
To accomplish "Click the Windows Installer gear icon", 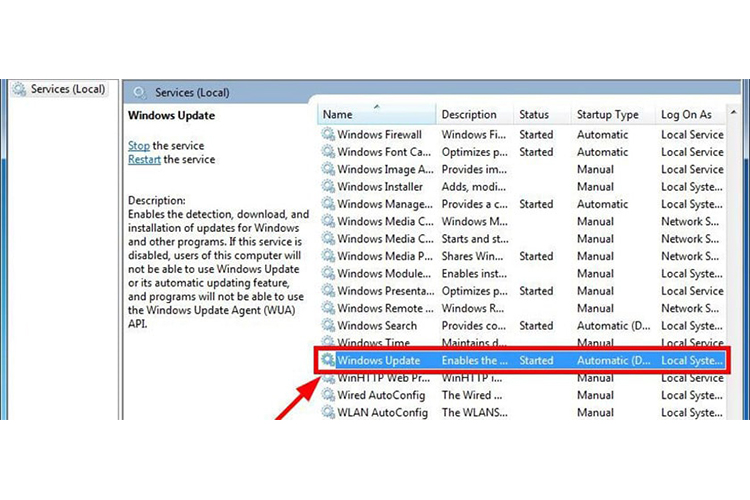I will tap(328, 186).
